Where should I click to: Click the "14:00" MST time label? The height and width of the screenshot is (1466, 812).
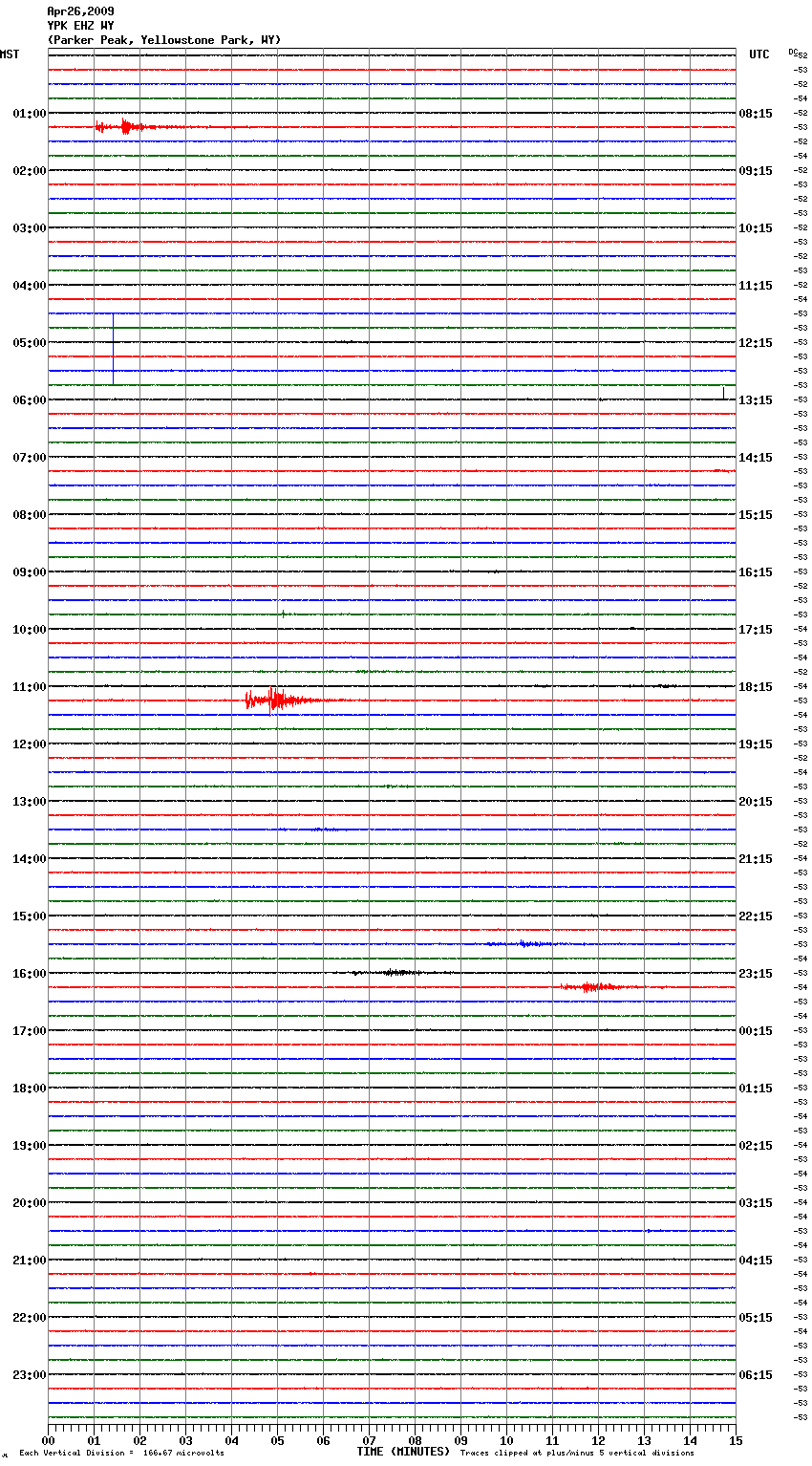click(x=30, y=859)
